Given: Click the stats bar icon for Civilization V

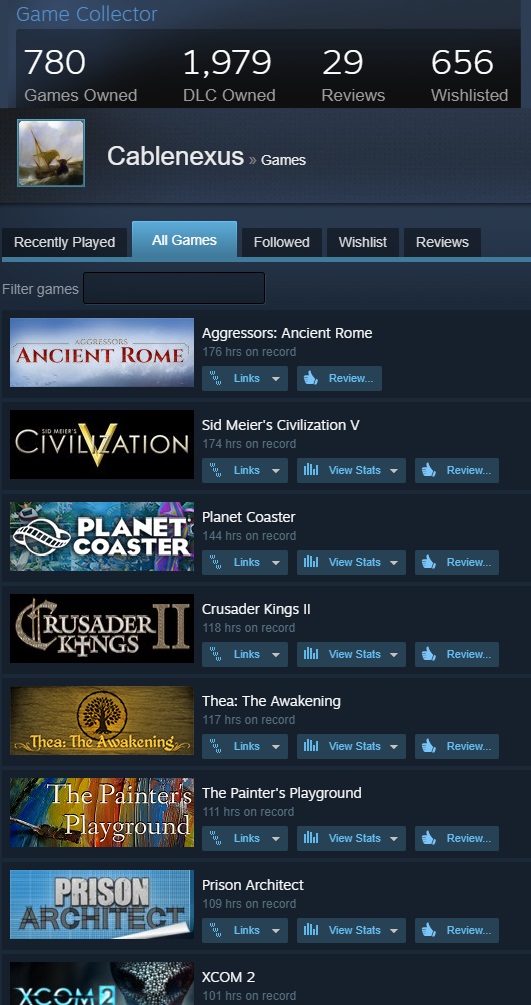Looking at the screenshot, I should coord(311,470).
